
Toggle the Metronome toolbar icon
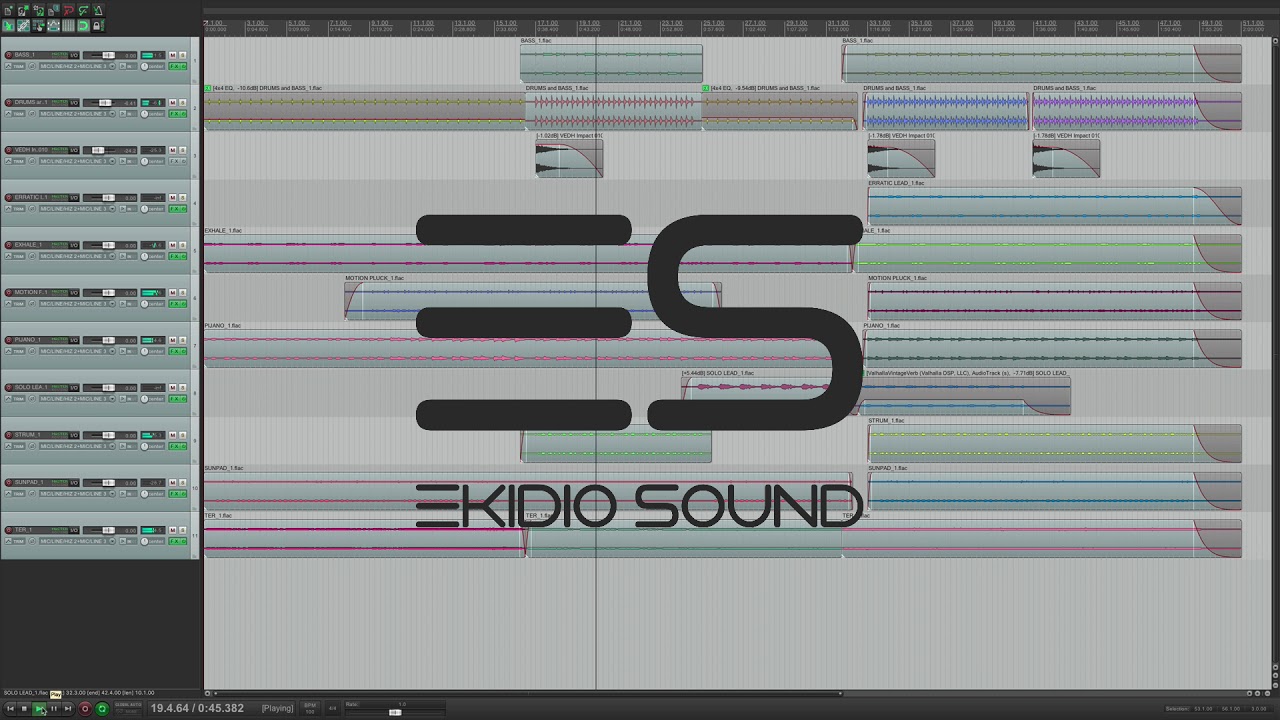point(98,11)
